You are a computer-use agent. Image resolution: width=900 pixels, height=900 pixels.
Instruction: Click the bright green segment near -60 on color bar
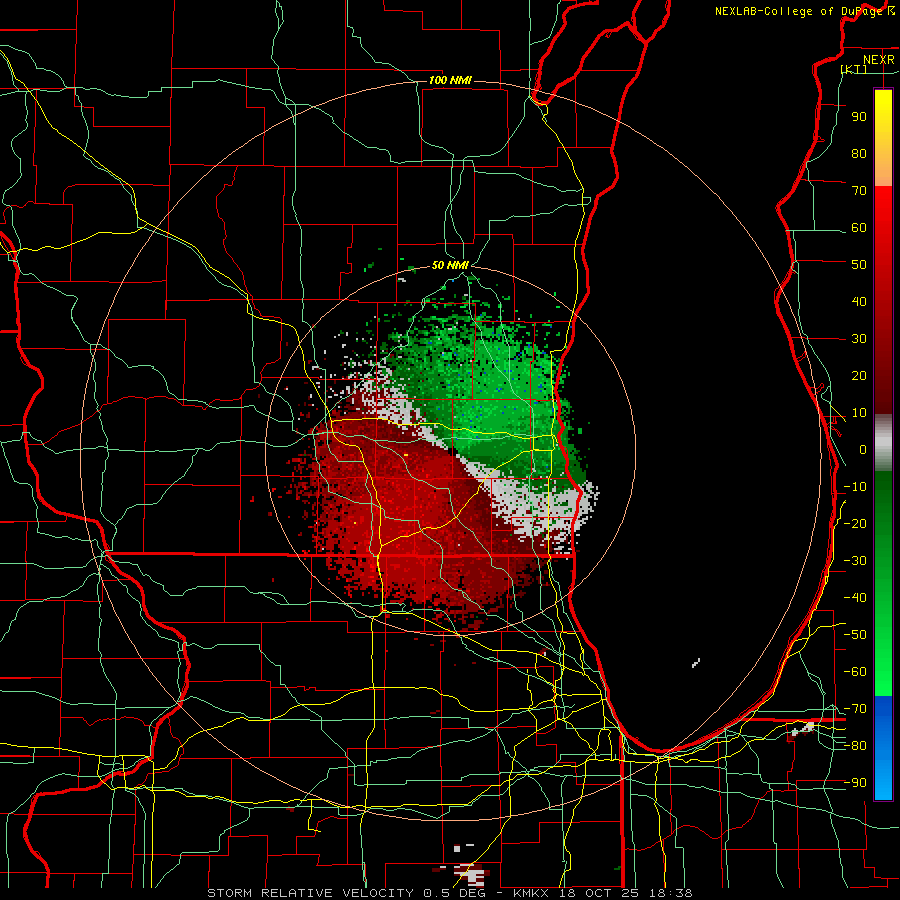tap(883, 672)
